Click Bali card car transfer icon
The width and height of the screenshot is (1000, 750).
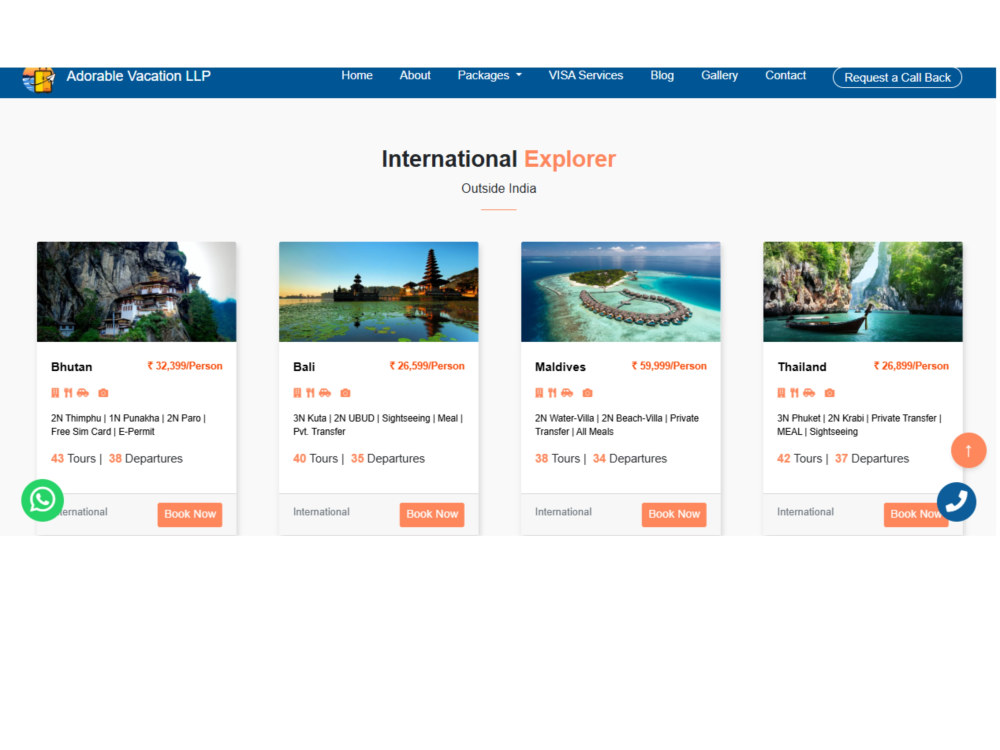point(325,393)
